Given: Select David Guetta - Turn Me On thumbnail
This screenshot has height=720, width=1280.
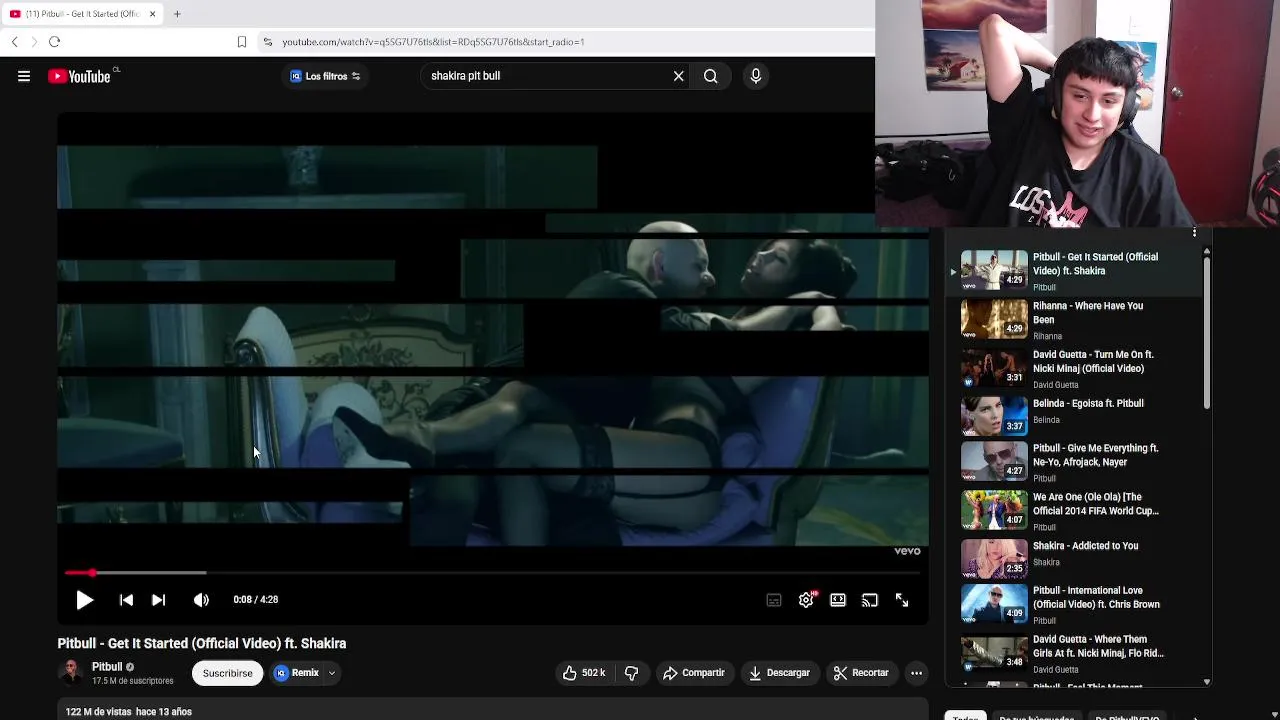Looking at the screenshot, I should pos(994,368).
